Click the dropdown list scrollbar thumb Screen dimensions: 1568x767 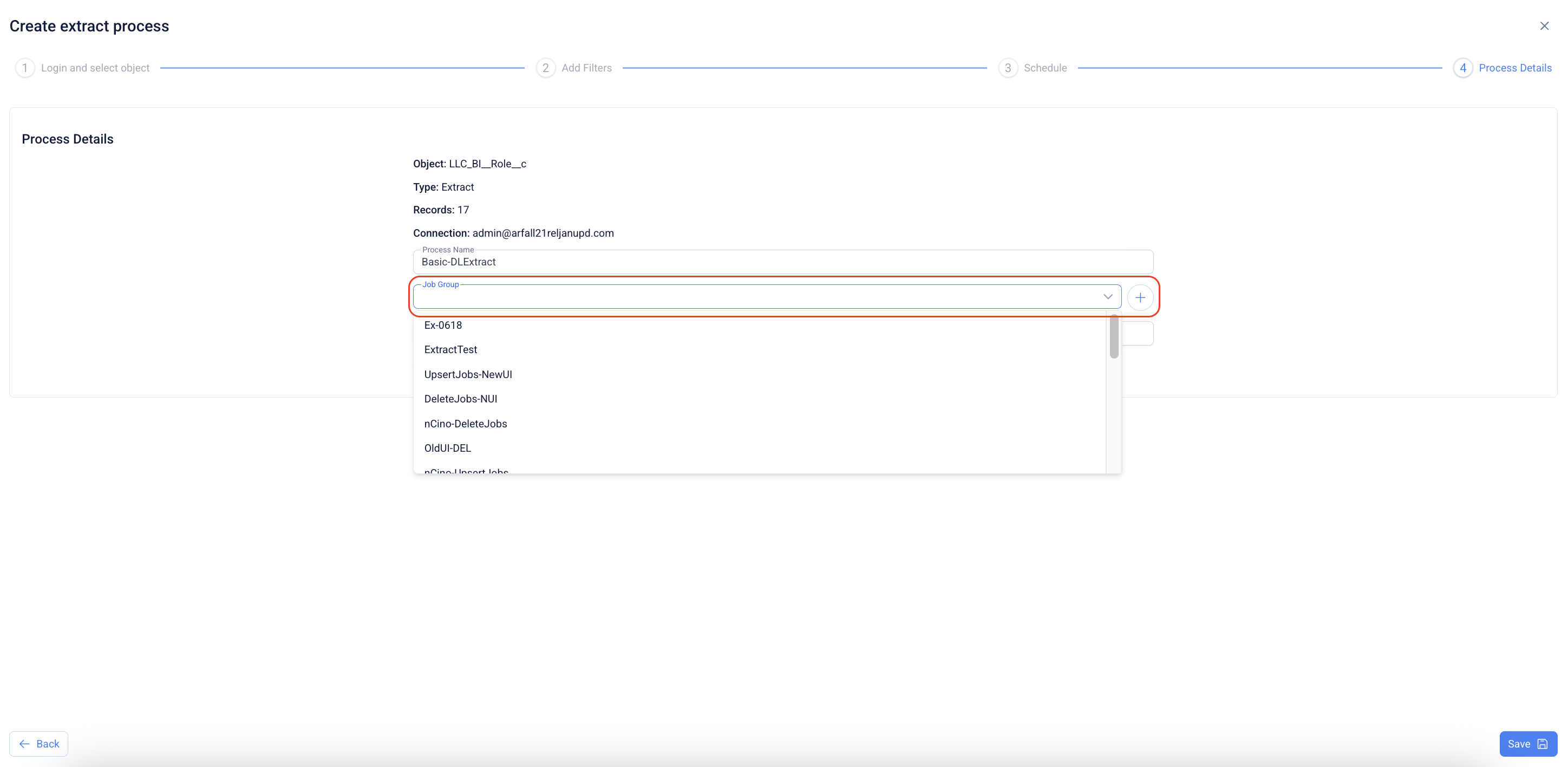(x=1113, y=336)
